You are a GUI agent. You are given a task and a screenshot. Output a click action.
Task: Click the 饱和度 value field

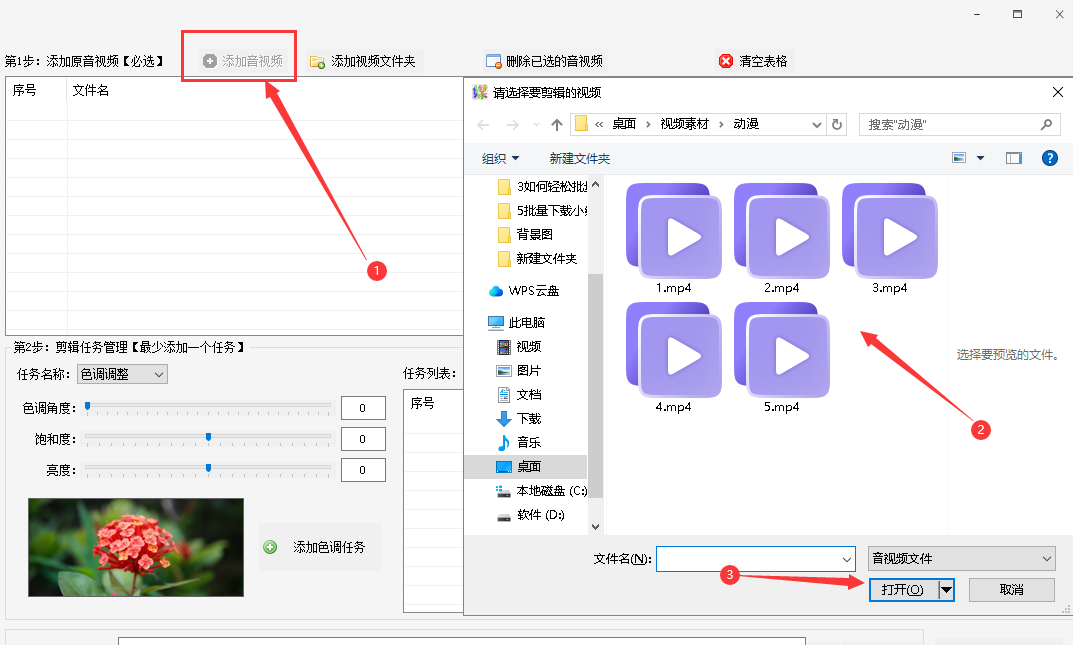coord(363,438)
